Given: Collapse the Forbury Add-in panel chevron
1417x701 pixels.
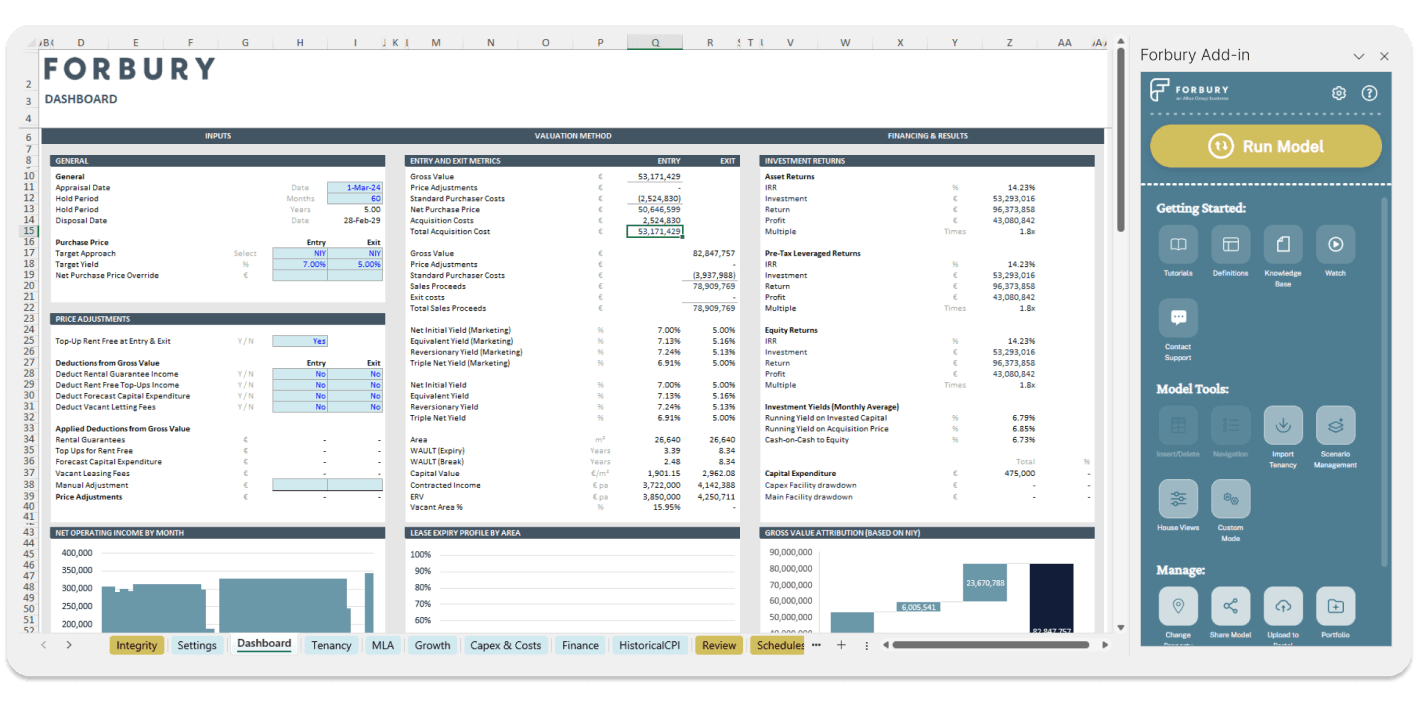Looking at the screenshot, I should click(x=1359, y=56).
